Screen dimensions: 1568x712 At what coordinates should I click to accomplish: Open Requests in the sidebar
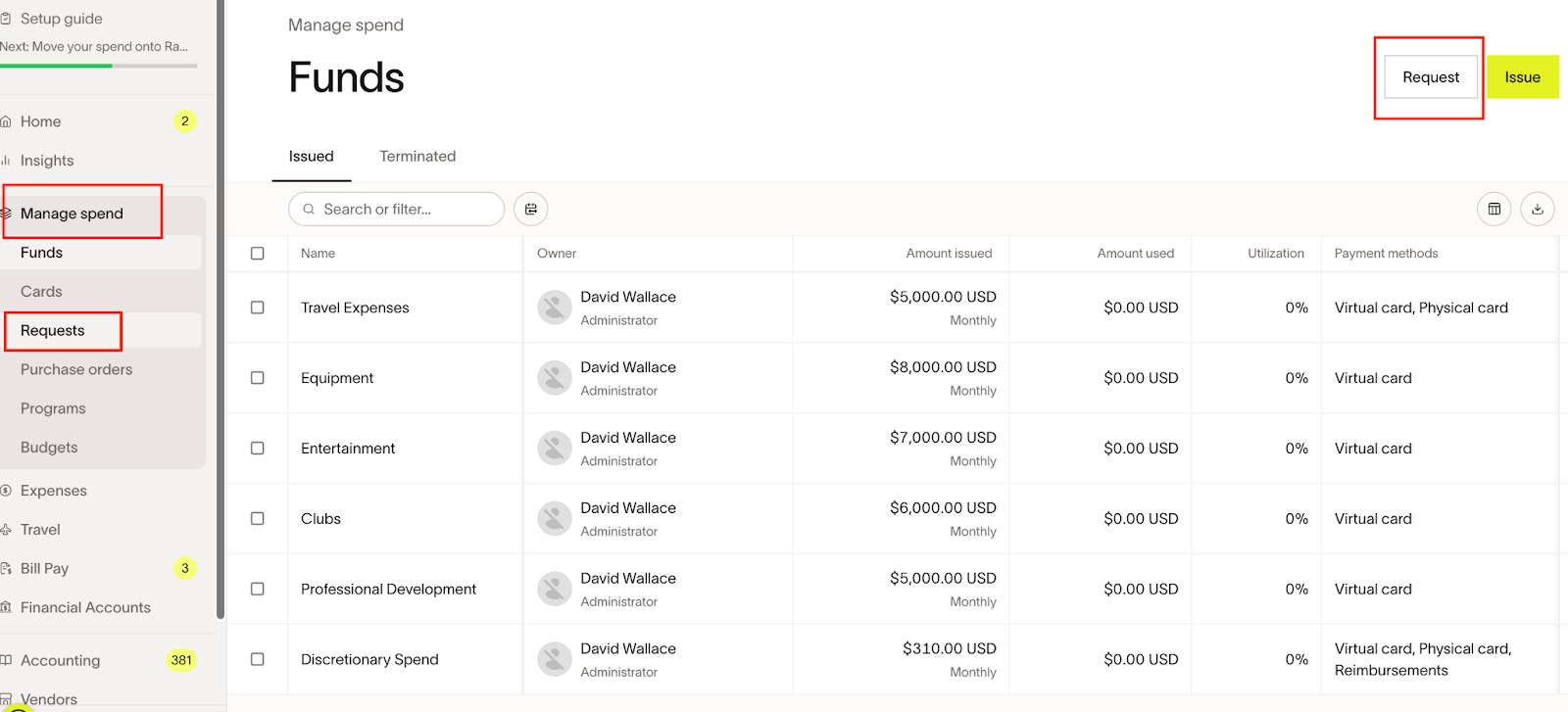pos(53,331)
